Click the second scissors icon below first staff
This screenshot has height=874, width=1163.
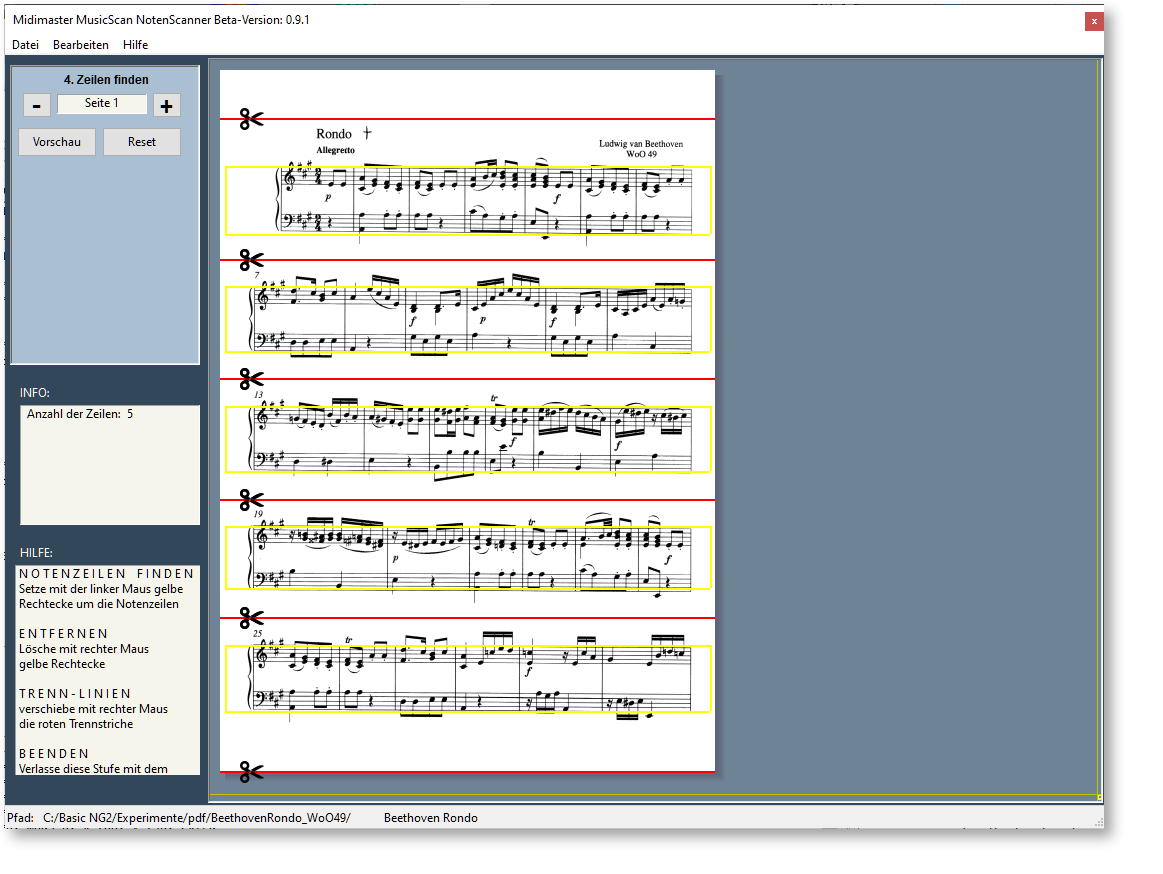(x=251, y=260)
